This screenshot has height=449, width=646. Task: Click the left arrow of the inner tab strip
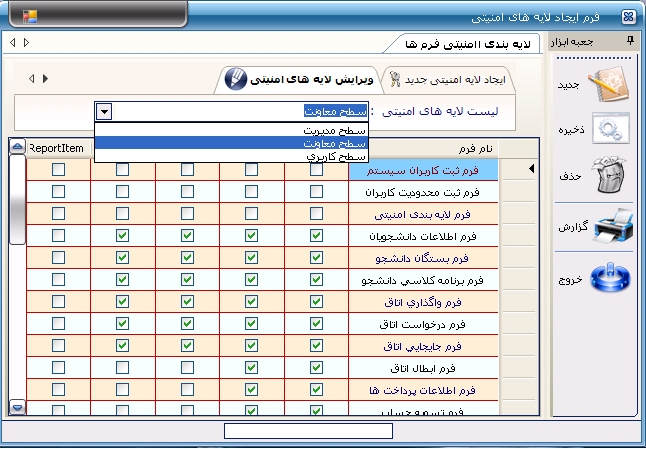point(32,78)
